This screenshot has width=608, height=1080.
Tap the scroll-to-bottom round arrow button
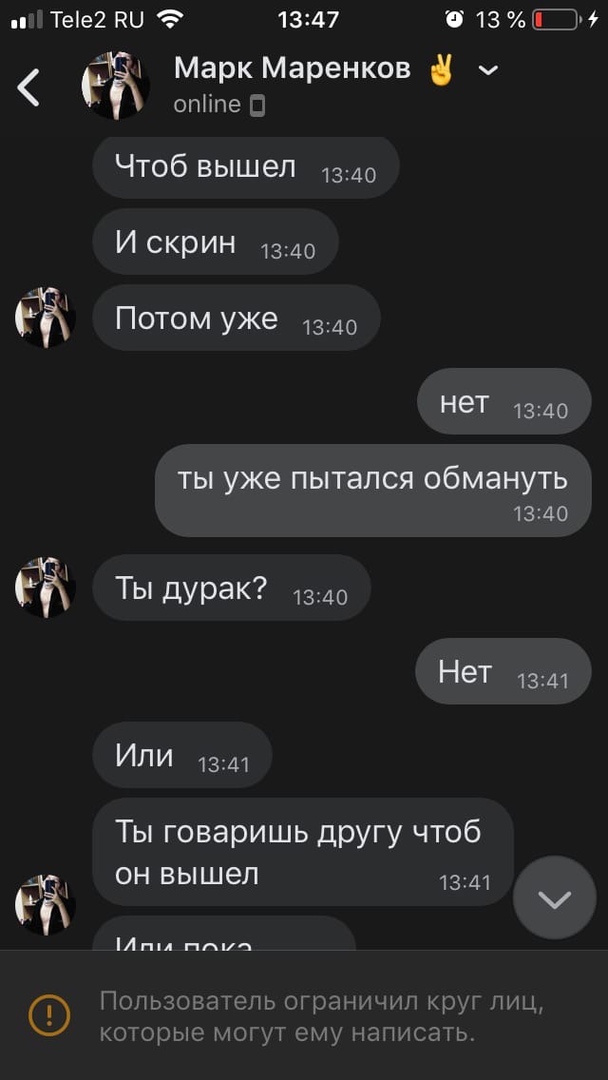pyautogui.click(x=555, y=897)
